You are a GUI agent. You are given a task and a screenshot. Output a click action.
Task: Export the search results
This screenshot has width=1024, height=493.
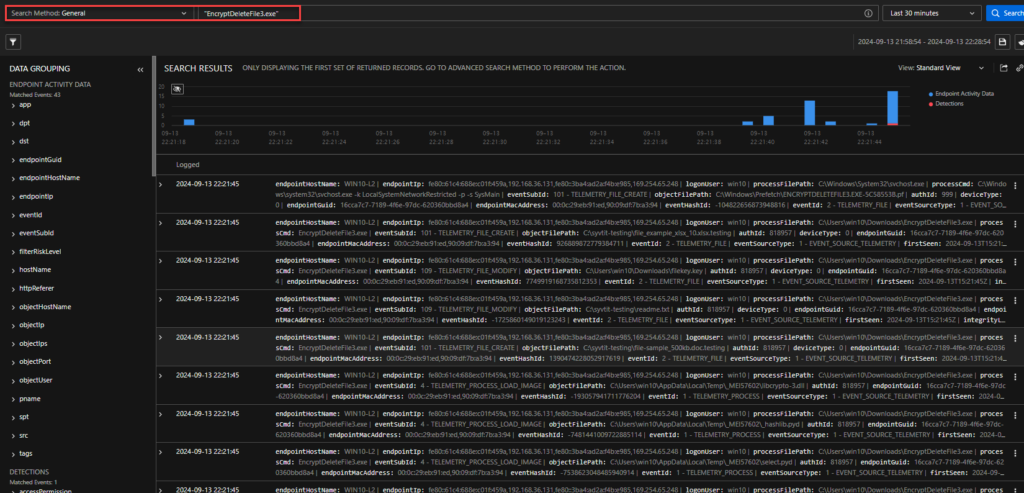pyautogui.click(x=1004, y=68)
